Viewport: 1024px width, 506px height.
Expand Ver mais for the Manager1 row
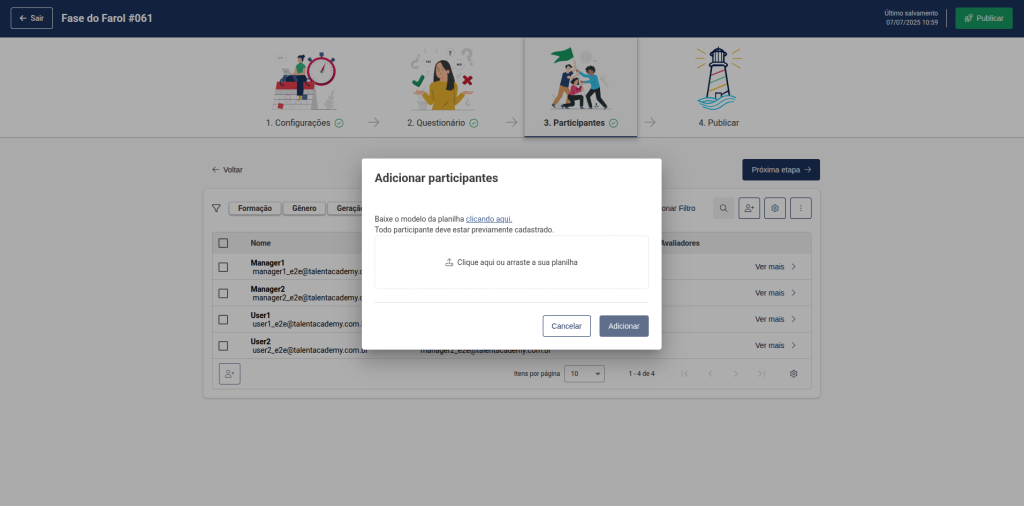click(x=775, y=267)
